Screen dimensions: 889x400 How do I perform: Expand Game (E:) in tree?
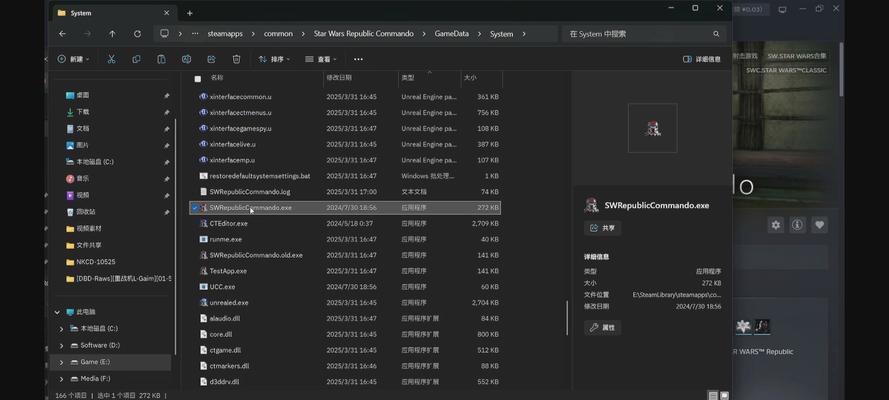[61, 361]
